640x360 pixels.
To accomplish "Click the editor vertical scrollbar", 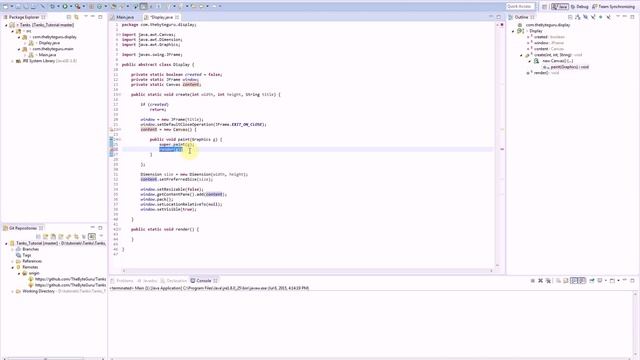I will [x=497, y=145].
